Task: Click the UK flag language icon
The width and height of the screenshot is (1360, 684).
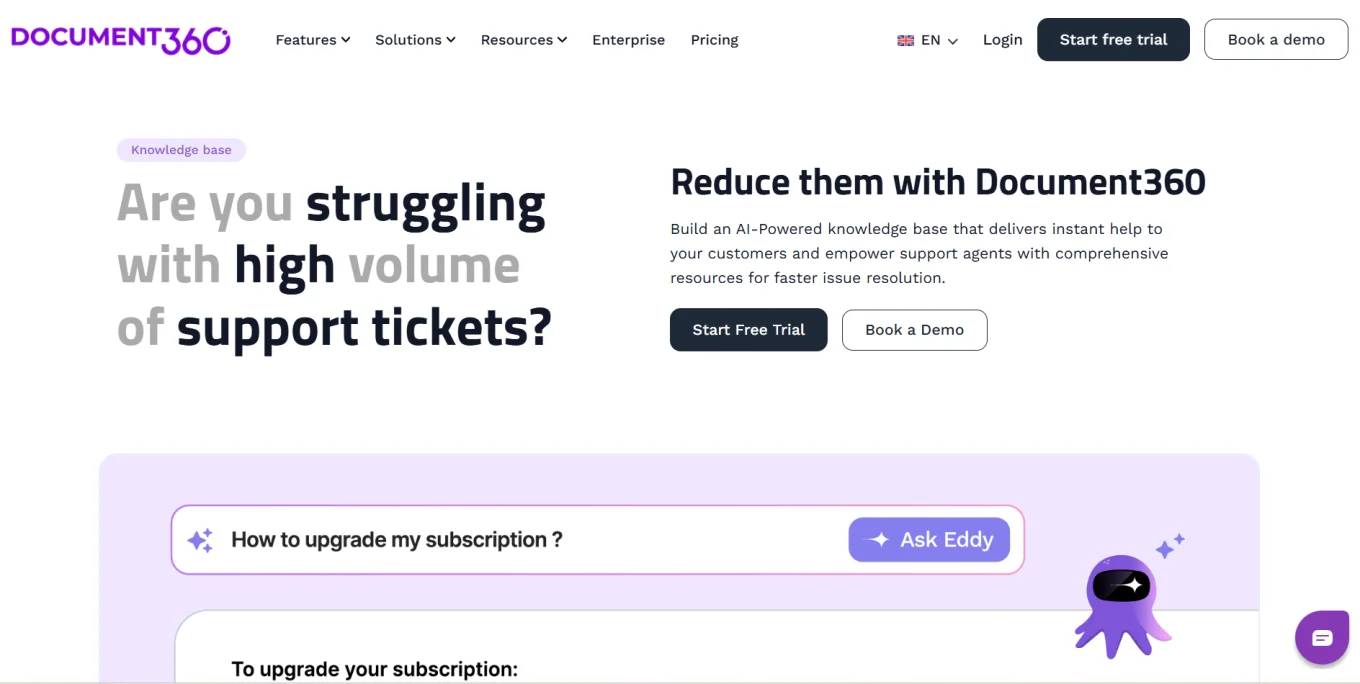Action: (906, 41)
